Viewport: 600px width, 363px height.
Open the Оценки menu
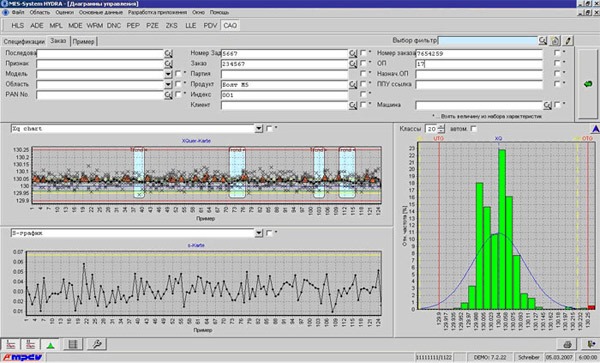tap(64, 12)
